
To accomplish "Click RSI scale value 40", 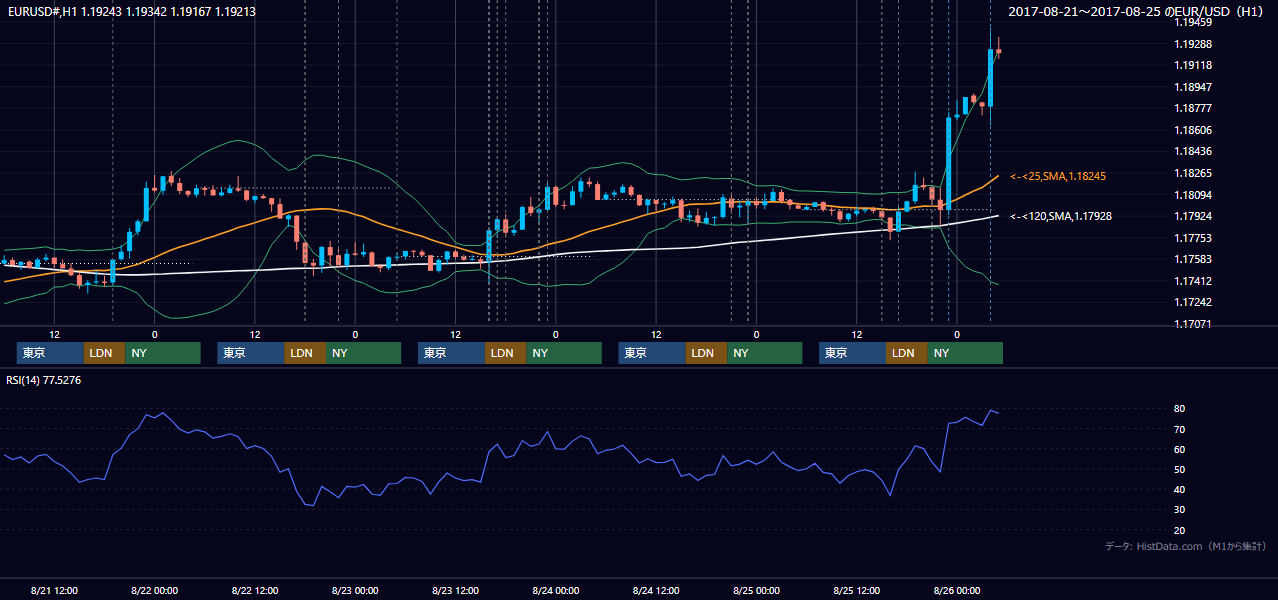I will [1180, 489].
